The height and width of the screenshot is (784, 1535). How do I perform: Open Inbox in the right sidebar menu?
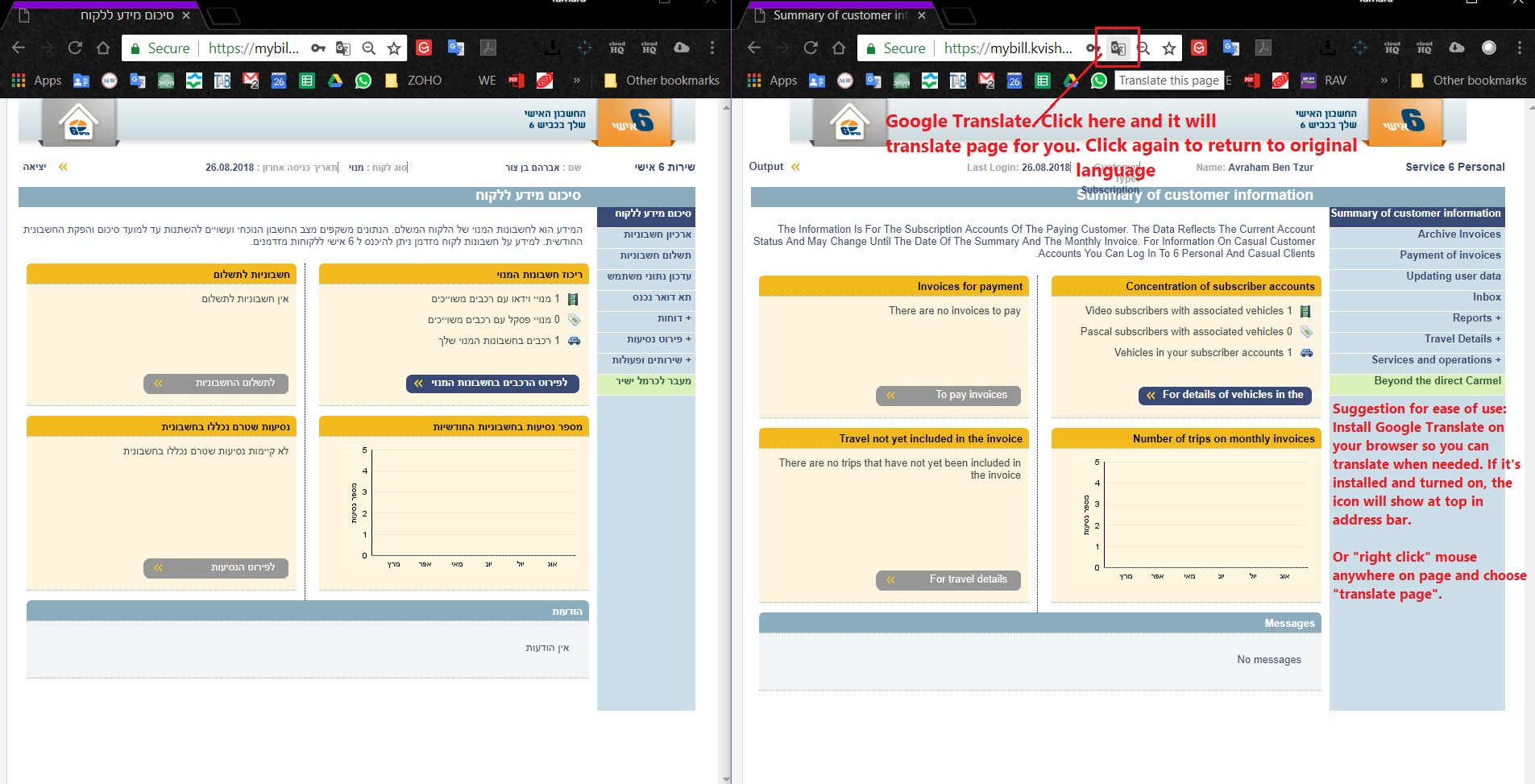(1417, 297)
